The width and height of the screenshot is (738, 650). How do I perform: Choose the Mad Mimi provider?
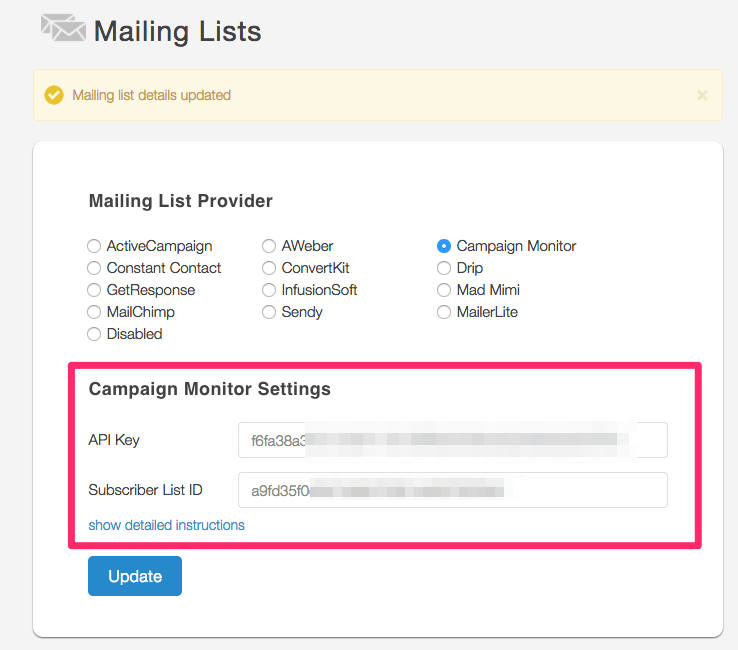[444, 290]
